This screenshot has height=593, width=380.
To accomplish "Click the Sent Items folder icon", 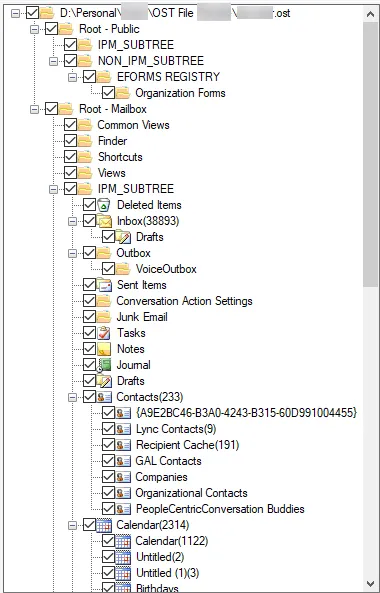I will pos(104,285).
